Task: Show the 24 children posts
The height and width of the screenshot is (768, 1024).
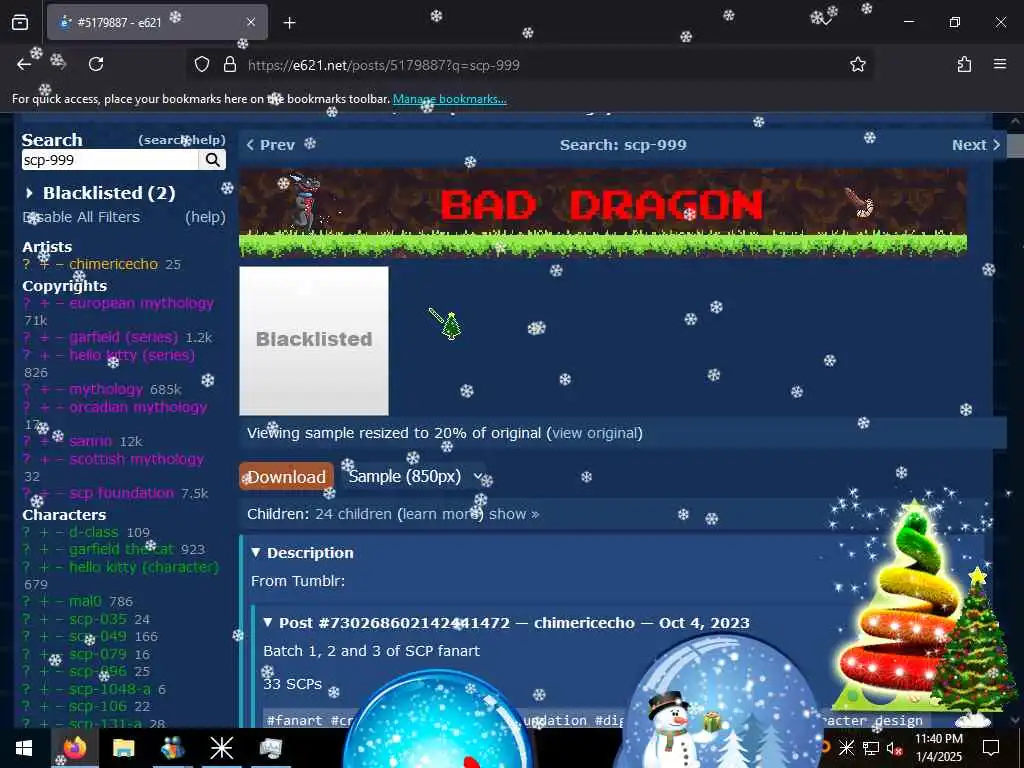Action: (514, 514)
